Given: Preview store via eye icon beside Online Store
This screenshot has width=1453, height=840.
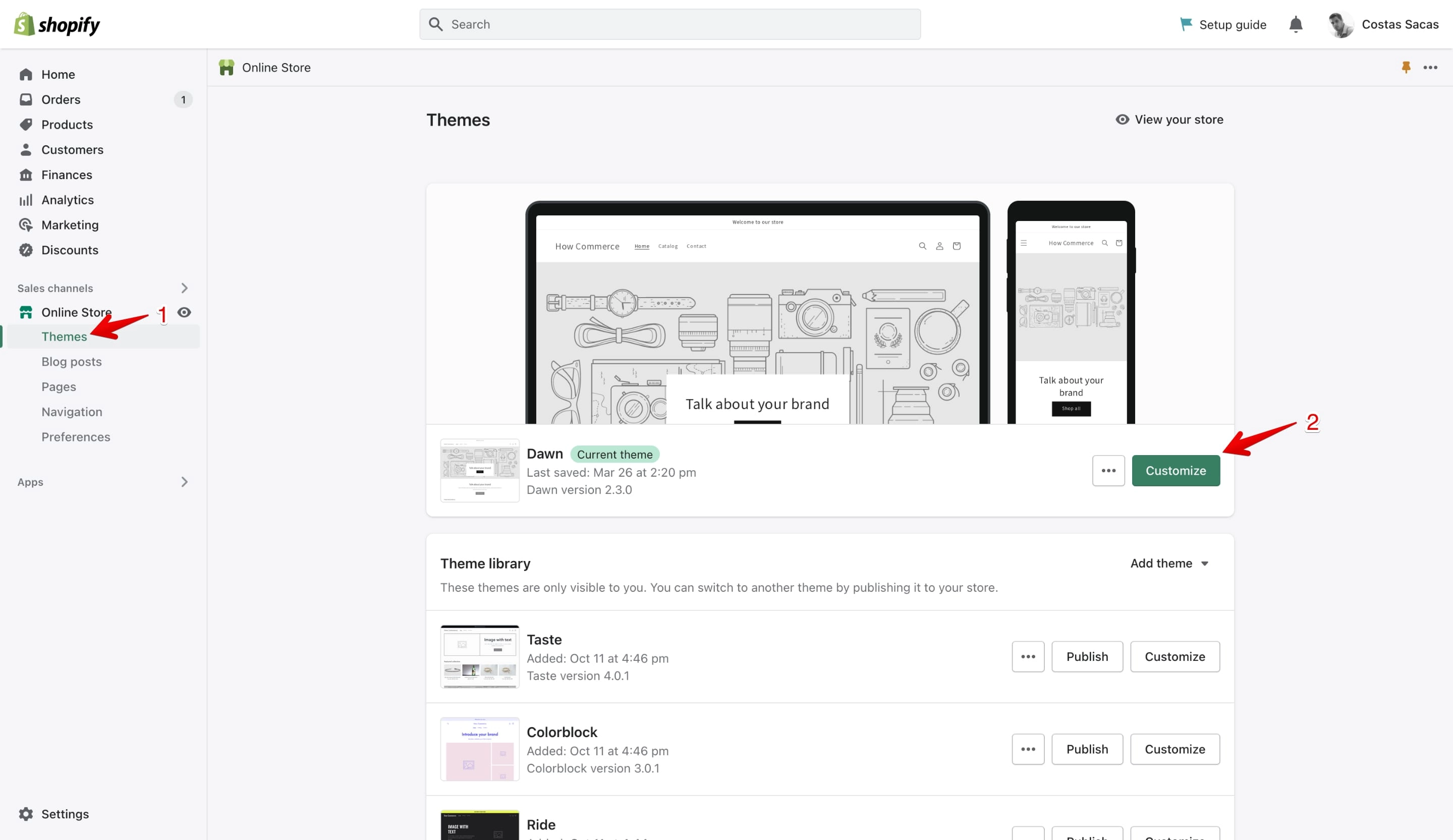Looking at the screenshot, I should point(184,312).
